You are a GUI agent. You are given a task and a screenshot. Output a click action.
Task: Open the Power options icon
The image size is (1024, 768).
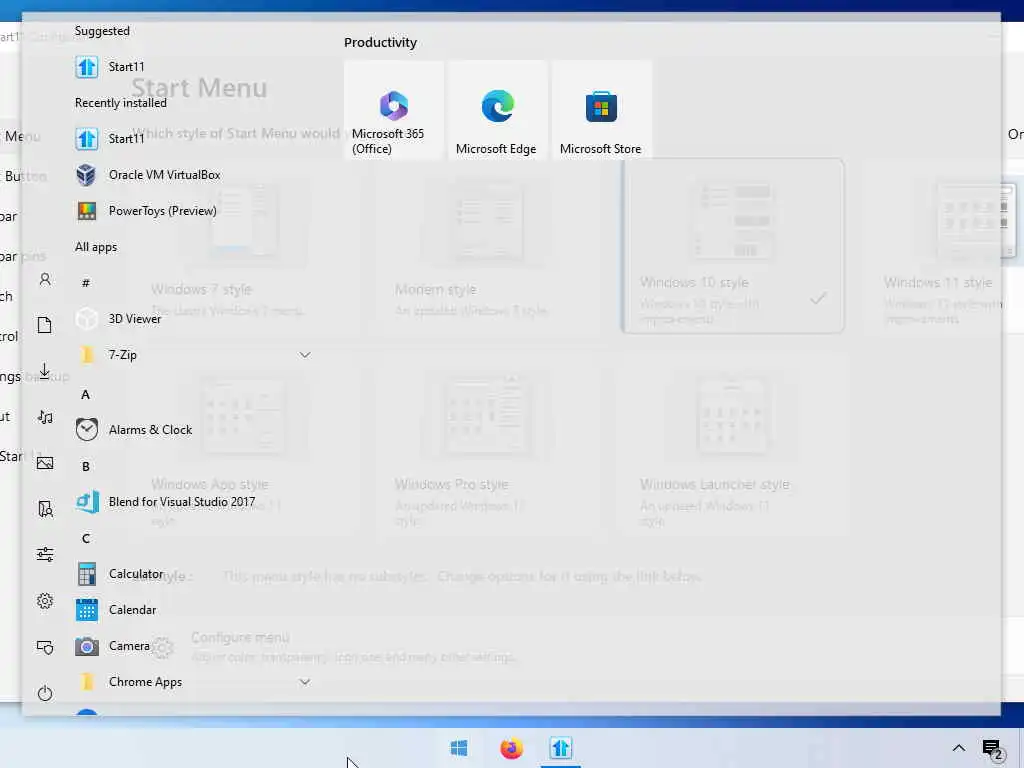click(x=45, y=692)
